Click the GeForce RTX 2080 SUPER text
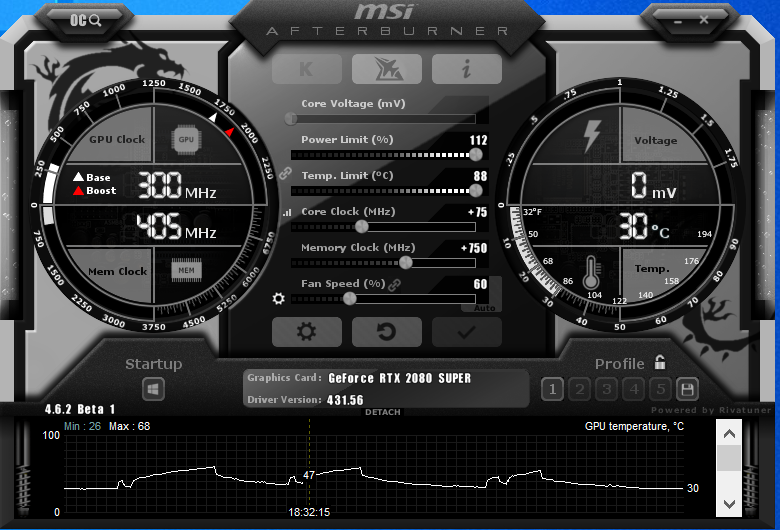Viewport: 780px width, 530px height. tap(399, 378)
